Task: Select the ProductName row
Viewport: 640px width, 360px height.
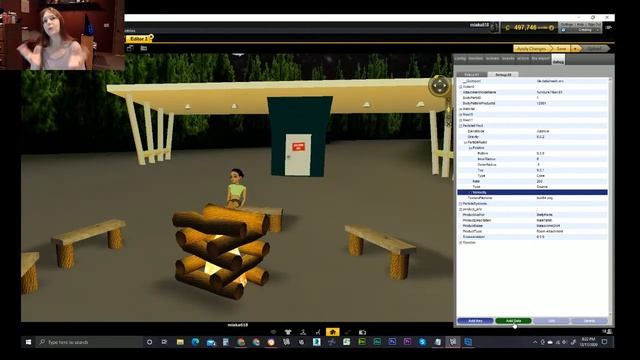Action: (x=532, y=225)
